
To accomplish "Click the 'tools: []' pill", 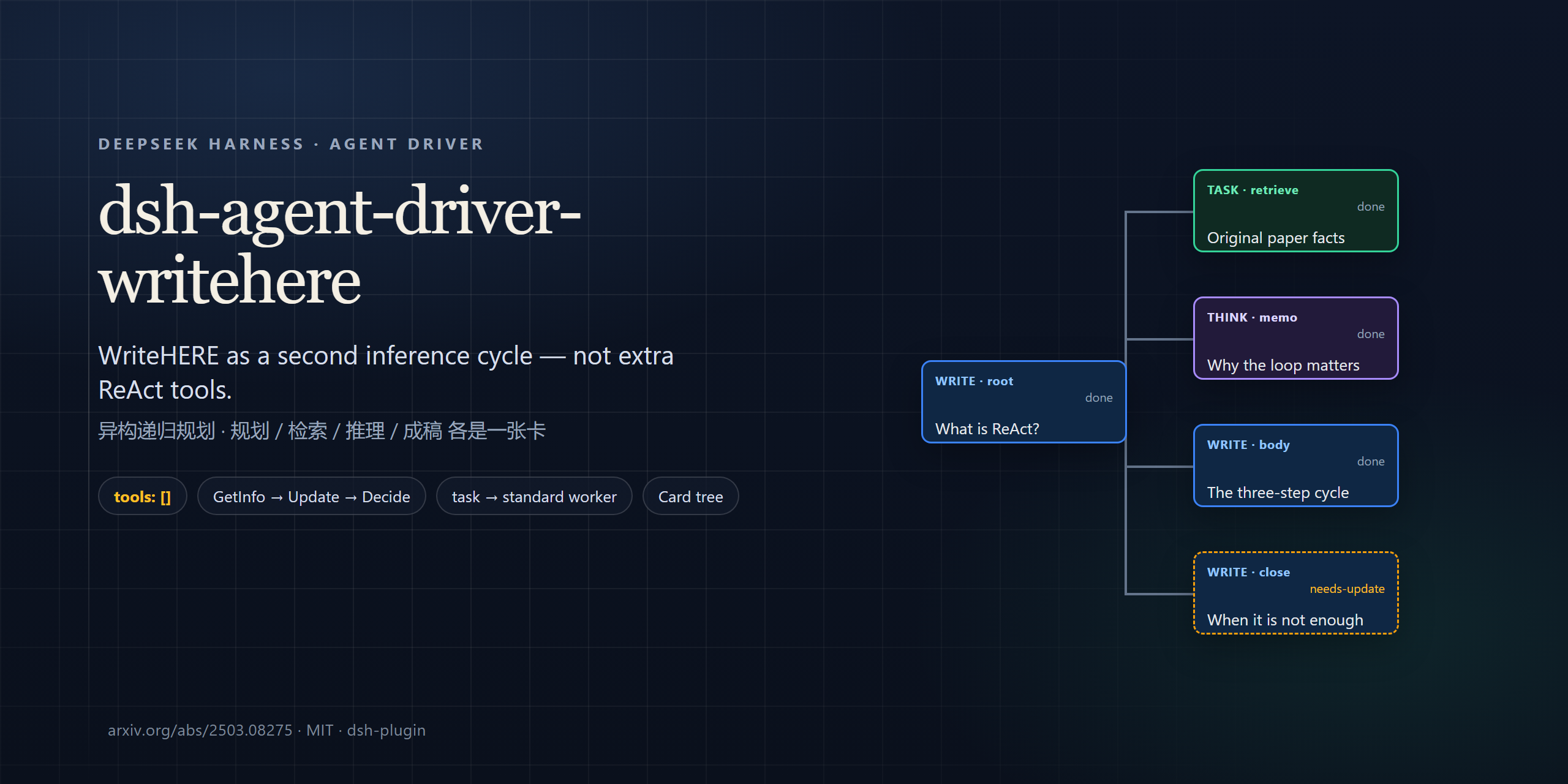I will [142, 496].
